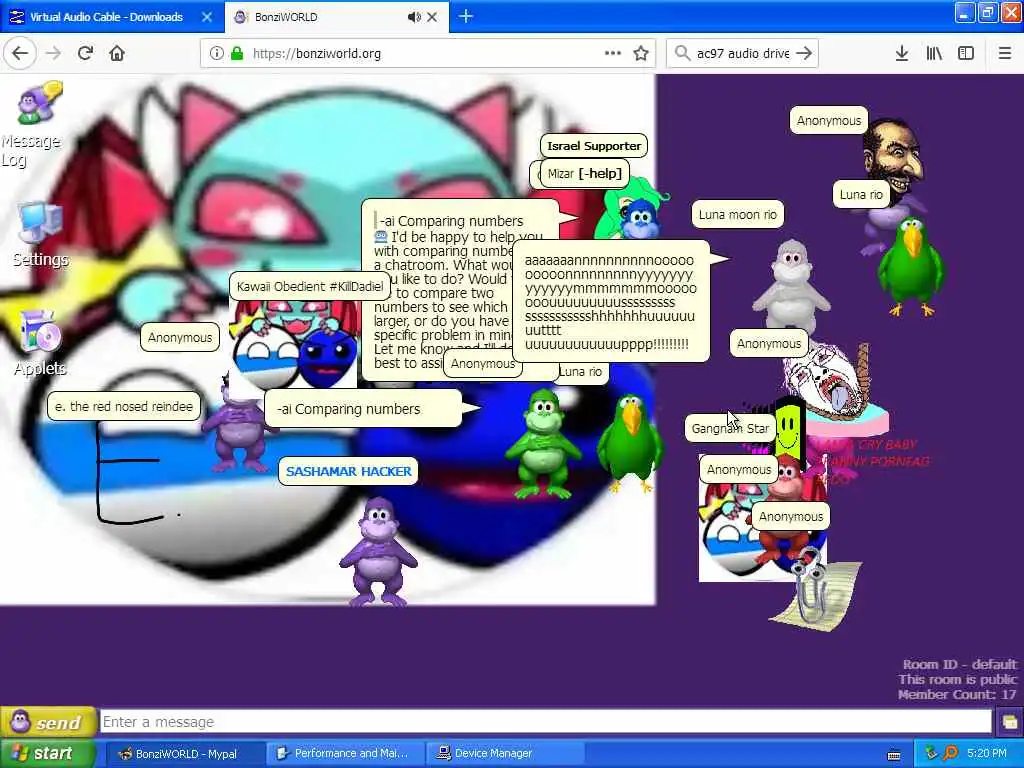Click the yellow smiley Gangnam Star character
The width and height of the screenshot is (1024, 768).
tap(790, 427)
